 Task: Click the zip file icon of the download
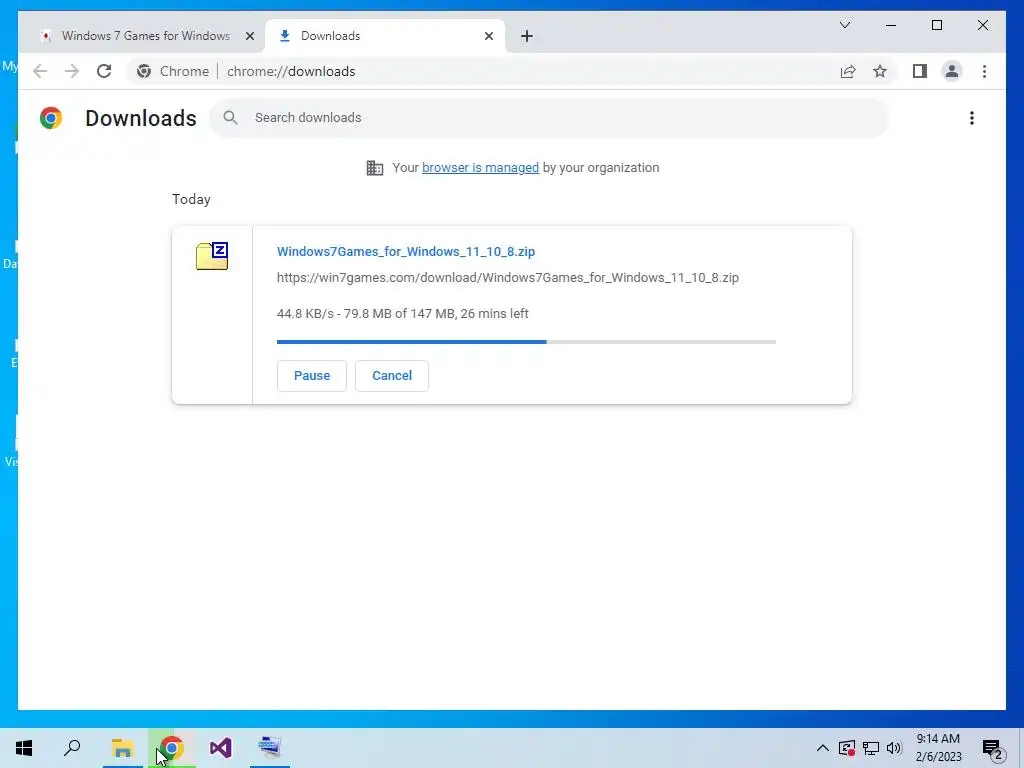click(x=212, y=256)
